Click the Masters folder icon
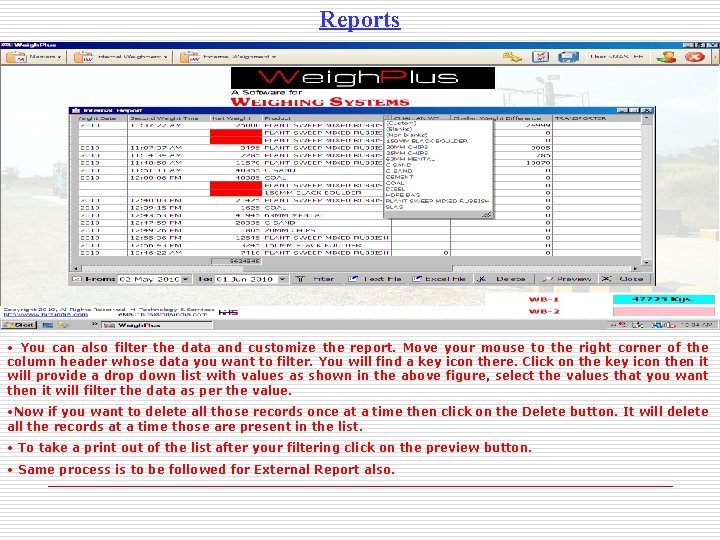 pos(16,57)
